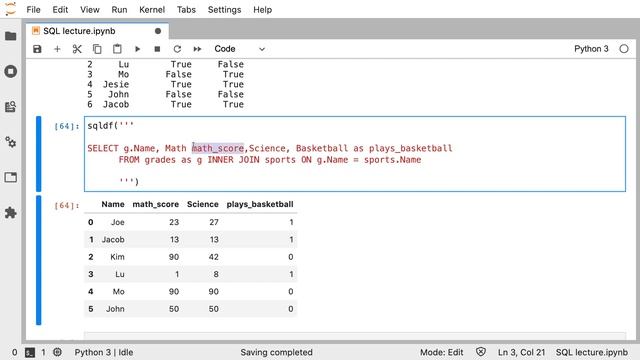Click Ln 3, Col 21 status item
Screen dimensions: 640x360
[x=521, y=352]
